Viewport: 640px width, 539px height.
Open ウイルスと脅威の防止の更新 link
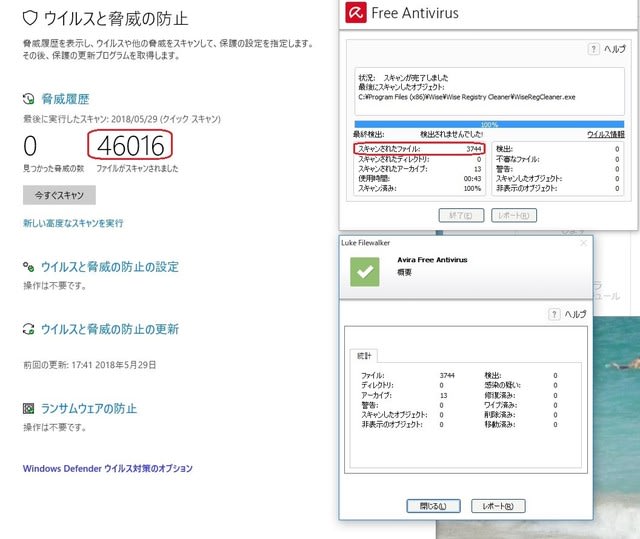[x=110, y=329]
